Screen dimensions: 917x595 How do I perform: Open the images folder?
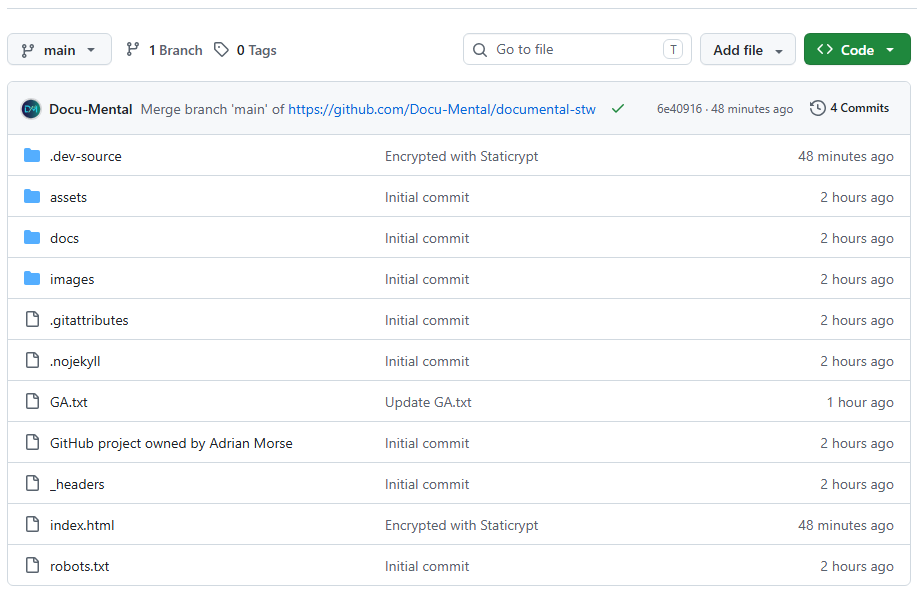72,280
